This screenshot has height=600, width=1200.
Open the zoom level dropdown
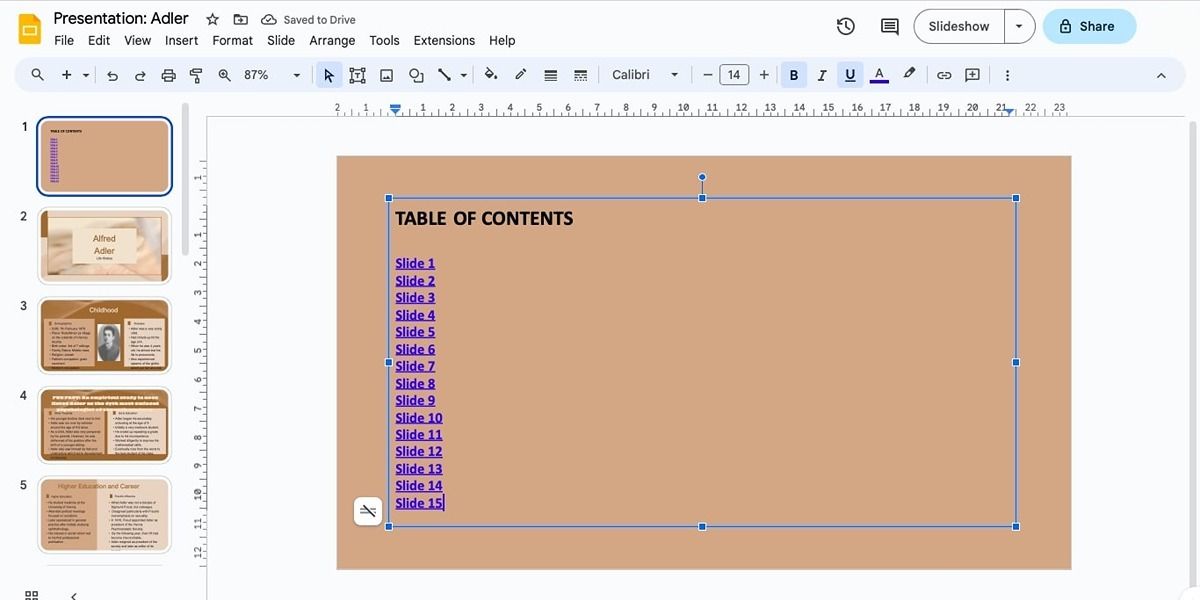tap(296, 74)
